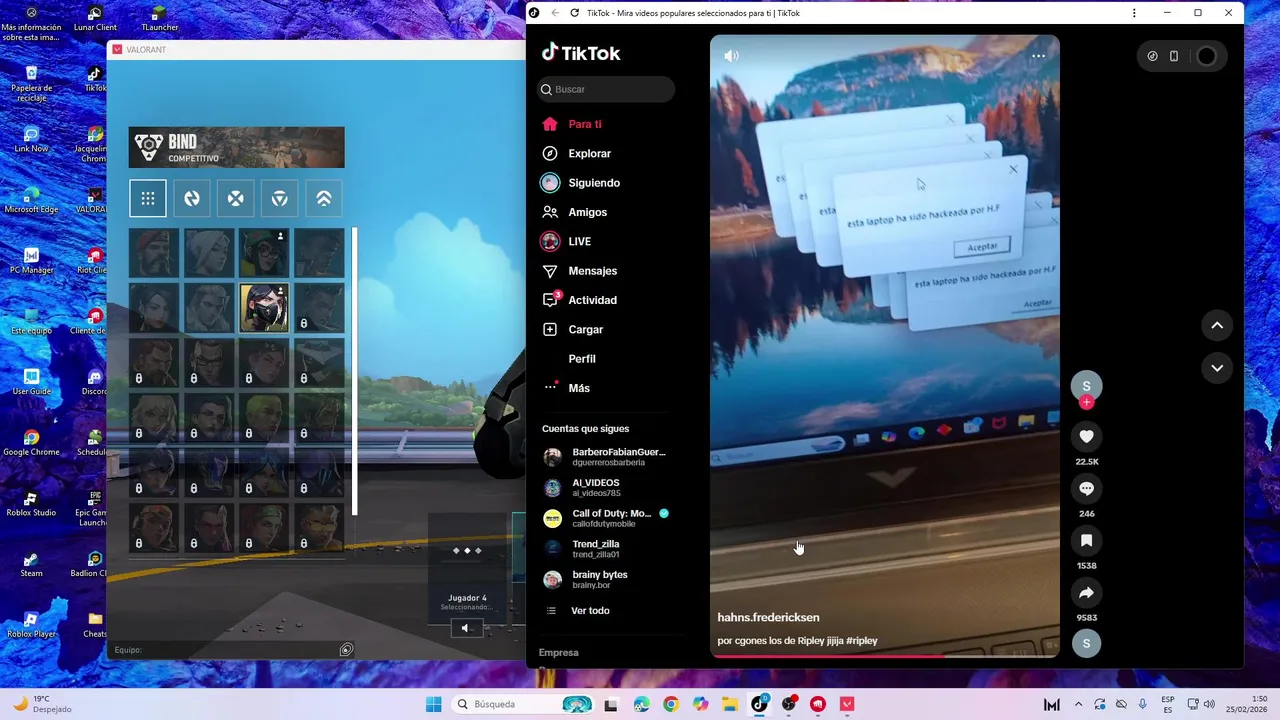Open Roblox Studio desktop shortcut
This screenshot has height=720, width=1280.
pos(31,504)
